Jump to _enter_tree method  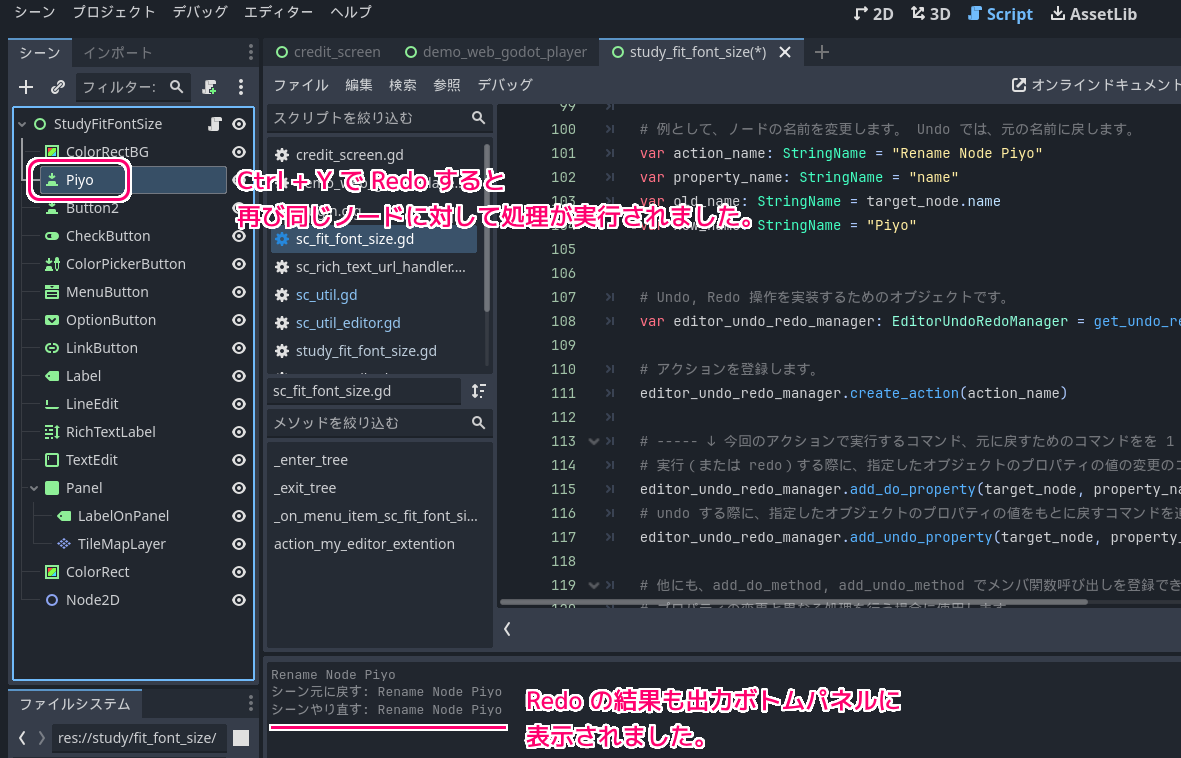click(x=310, y=460)
